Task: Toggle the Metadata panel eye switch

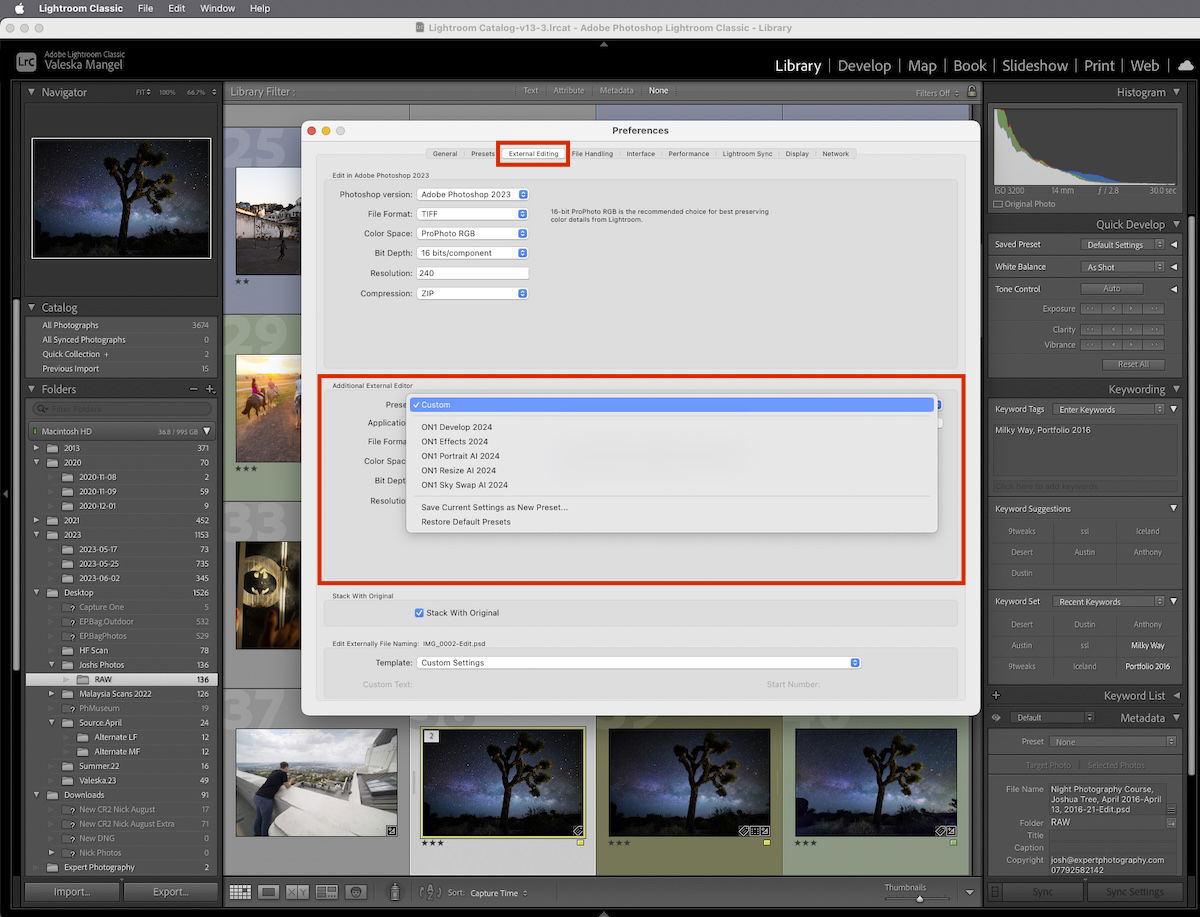Action: [996, 717]
